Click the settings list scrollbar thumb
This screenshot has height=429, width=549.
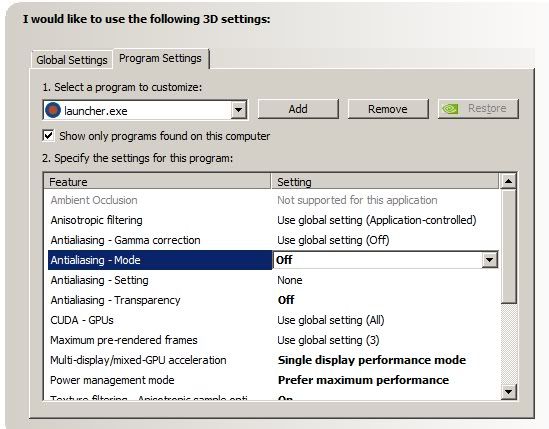pos(508,247)
